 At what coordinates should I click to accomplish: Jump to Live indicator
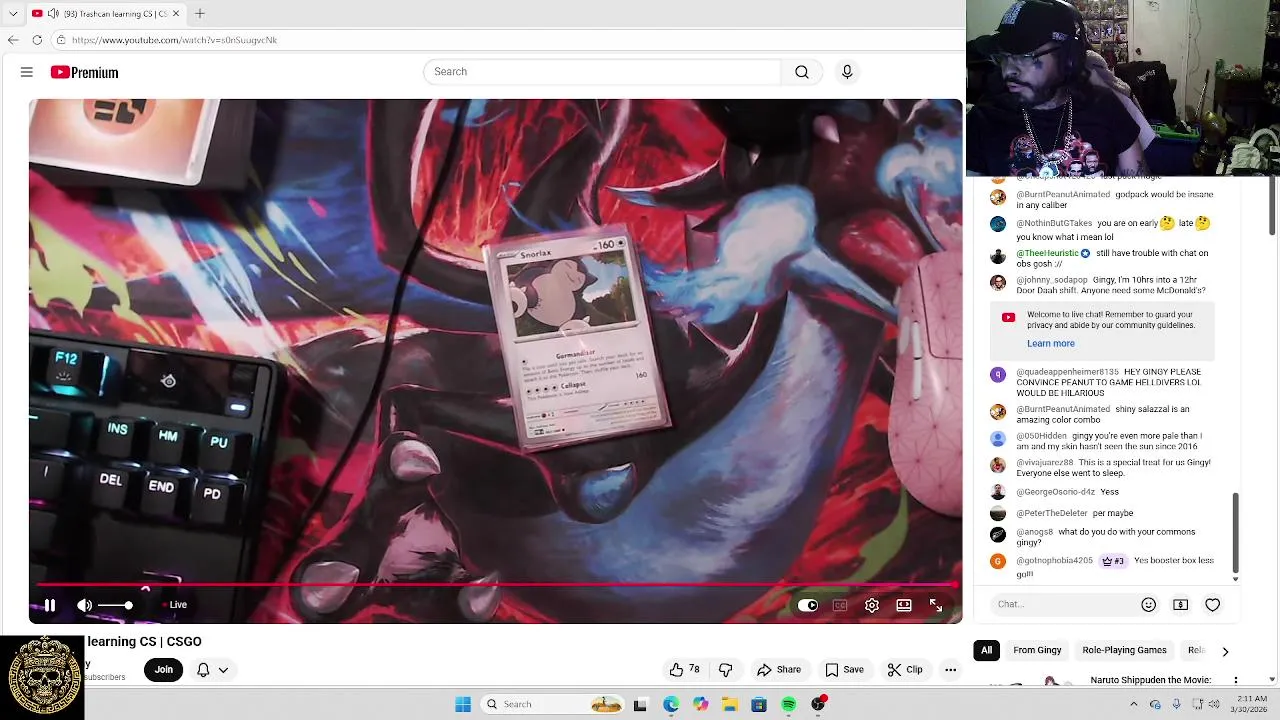(x=175, y=605)
